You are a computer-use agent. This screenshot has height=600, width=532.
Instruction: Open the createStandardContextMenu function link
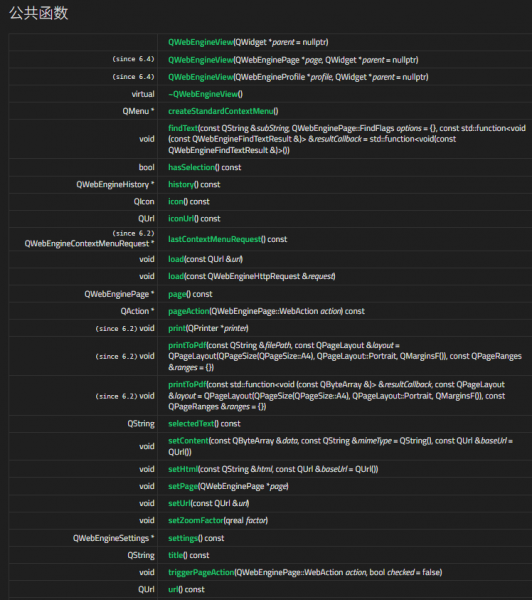(x=221, y=111)
